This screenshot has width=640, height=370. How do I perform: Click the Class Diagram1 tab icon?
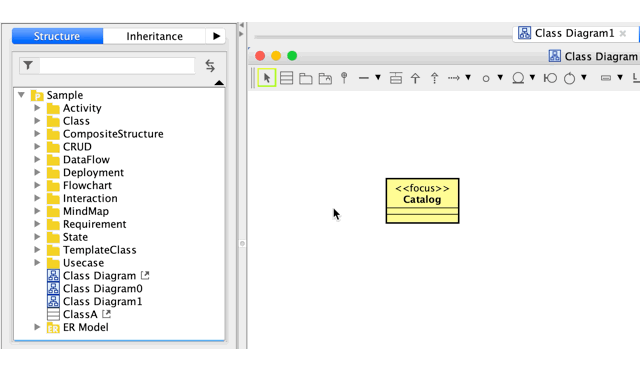[524, 33]
